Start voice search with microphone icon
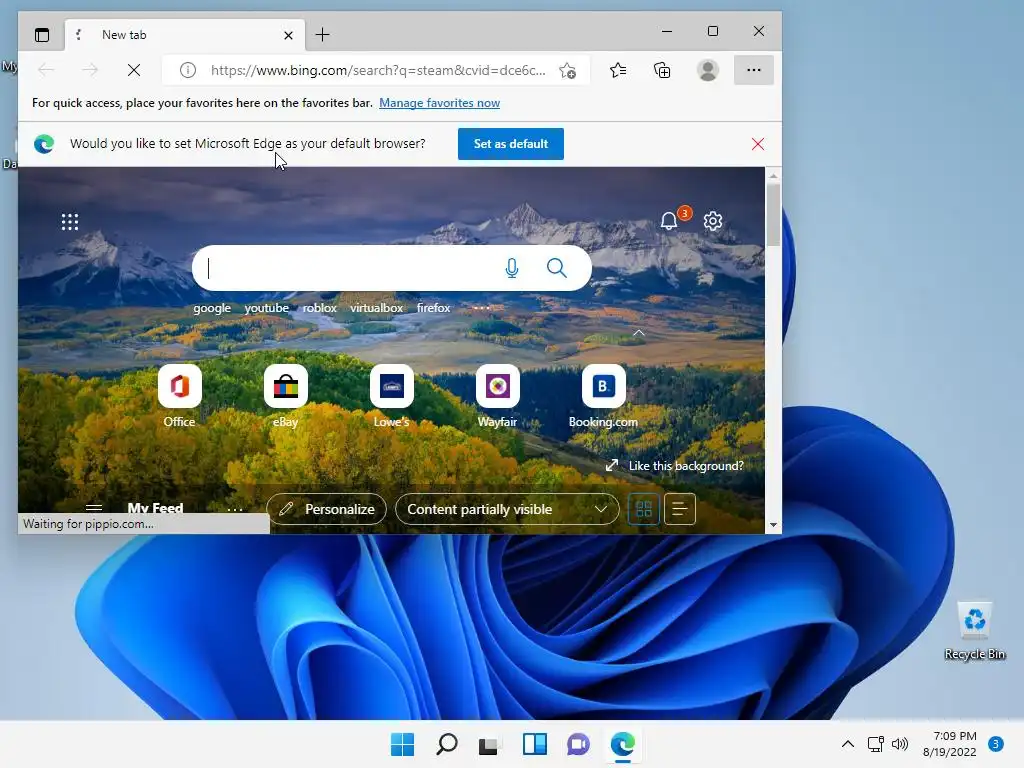Image resolution: width=1024 pixels, height=768 pixels. (x=512, y=268)
